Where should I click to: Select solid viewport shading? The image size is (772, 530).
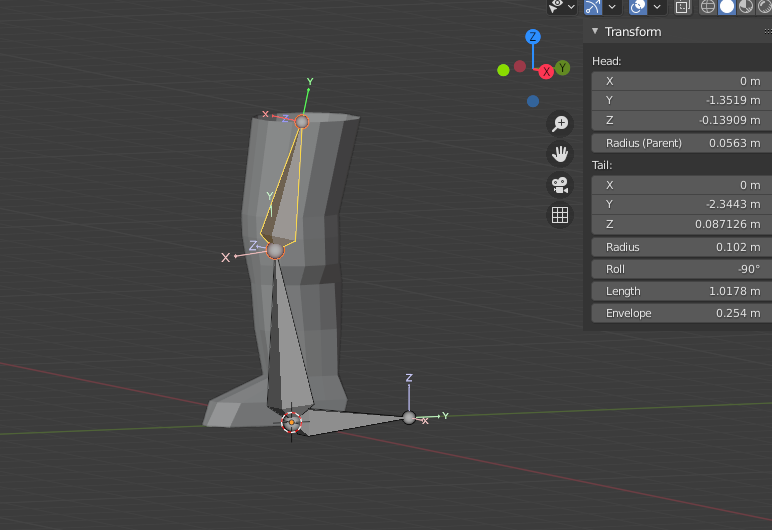[727, 6]
